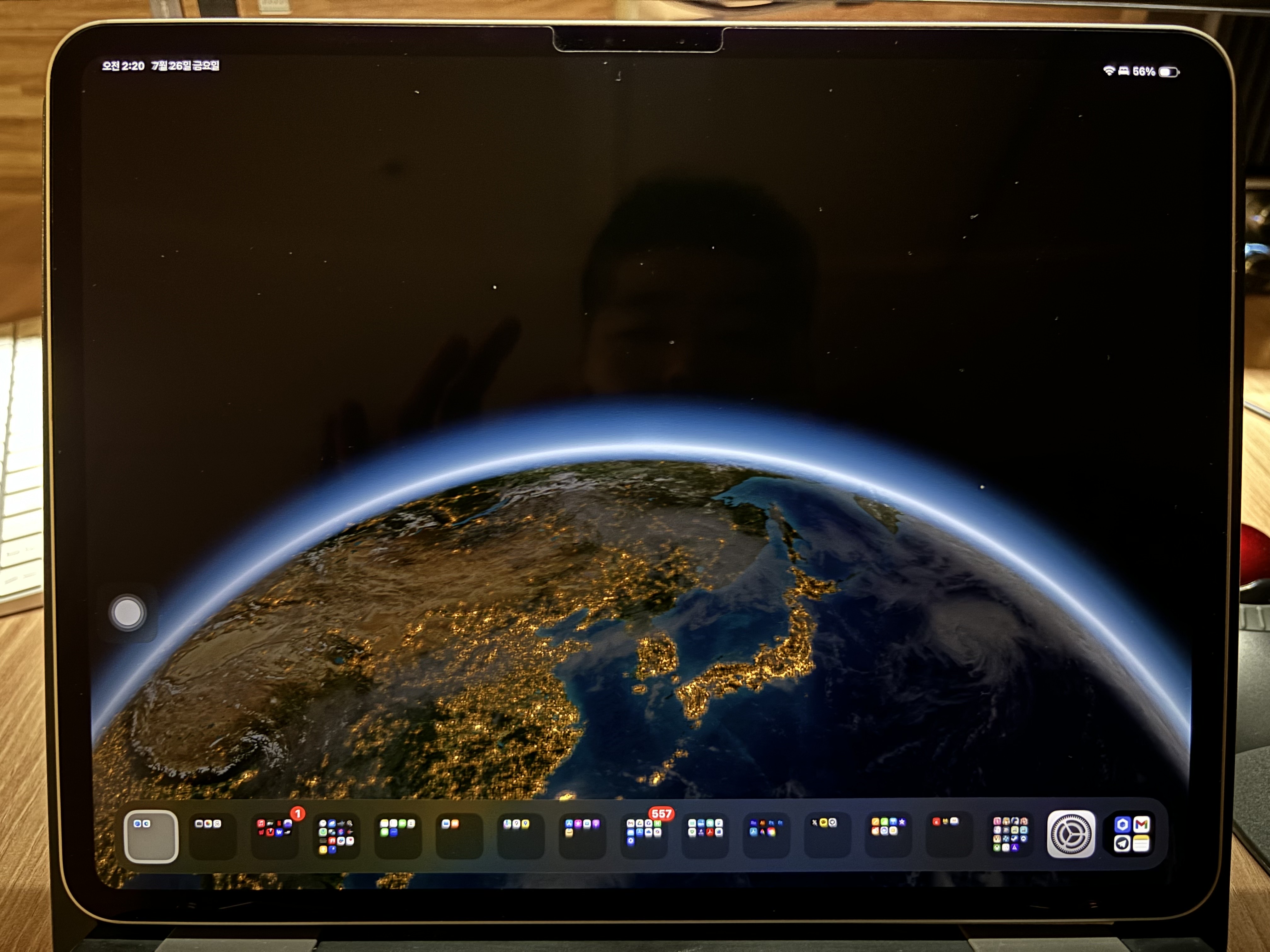The image size is (1270, 952).
Task: Open the Settings app in the dock
Action: coord(1071,834)
